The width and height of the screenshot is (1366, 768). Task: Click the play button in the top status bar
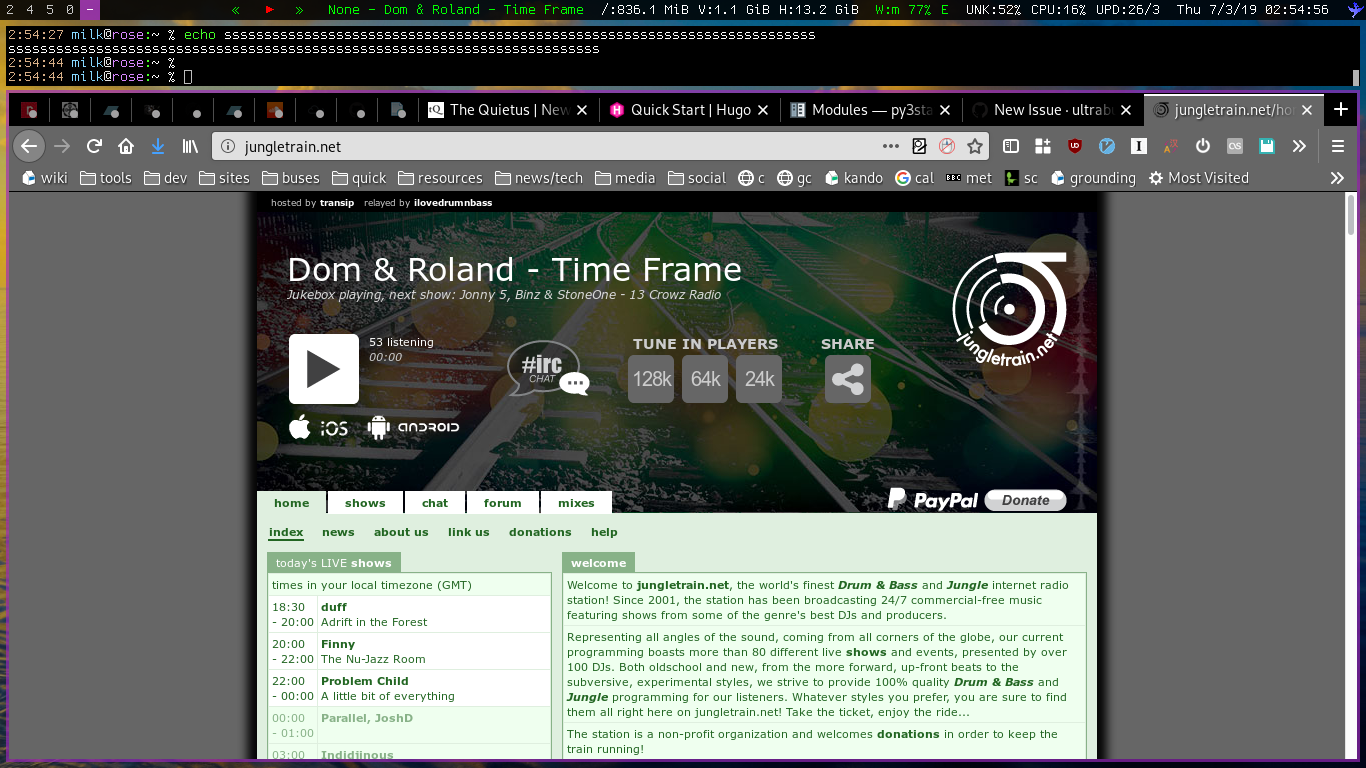(x=269, y=10)
